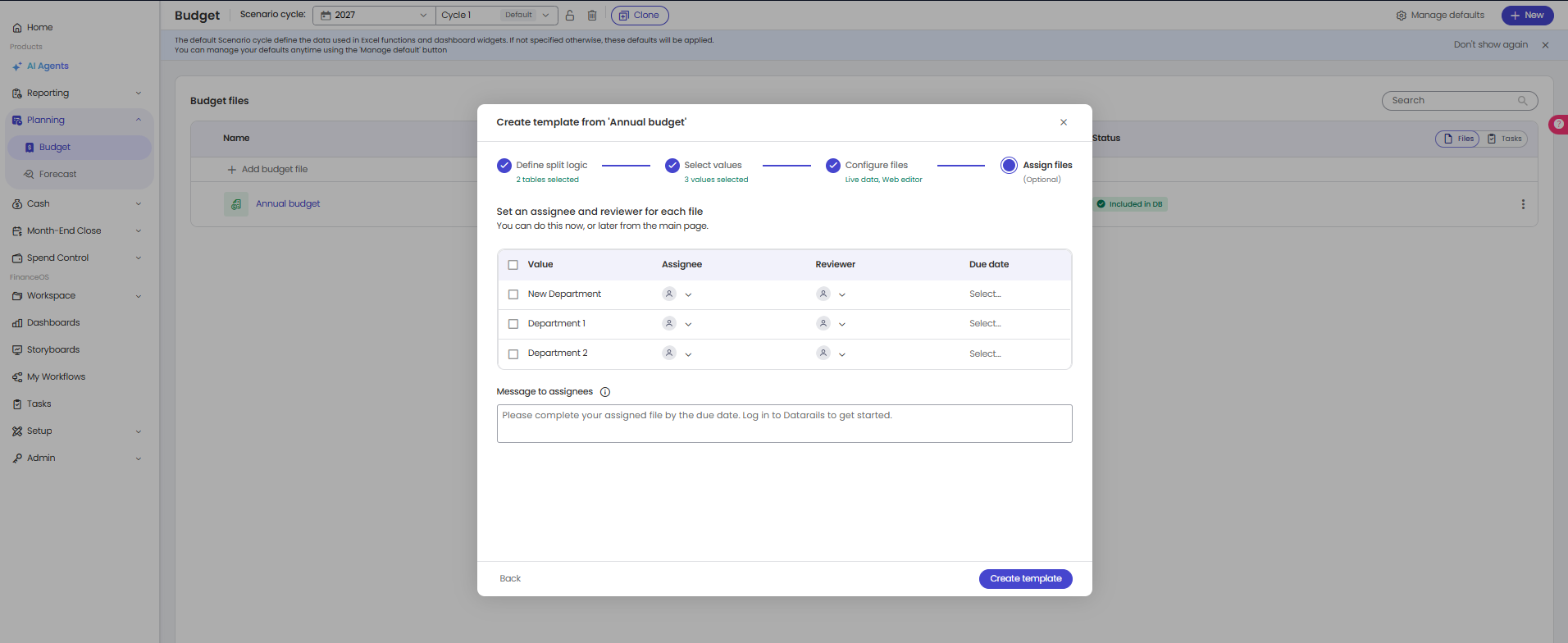Expand the Month-End Close section
The width and height of the screenshot is (1568, 643).
139,231
